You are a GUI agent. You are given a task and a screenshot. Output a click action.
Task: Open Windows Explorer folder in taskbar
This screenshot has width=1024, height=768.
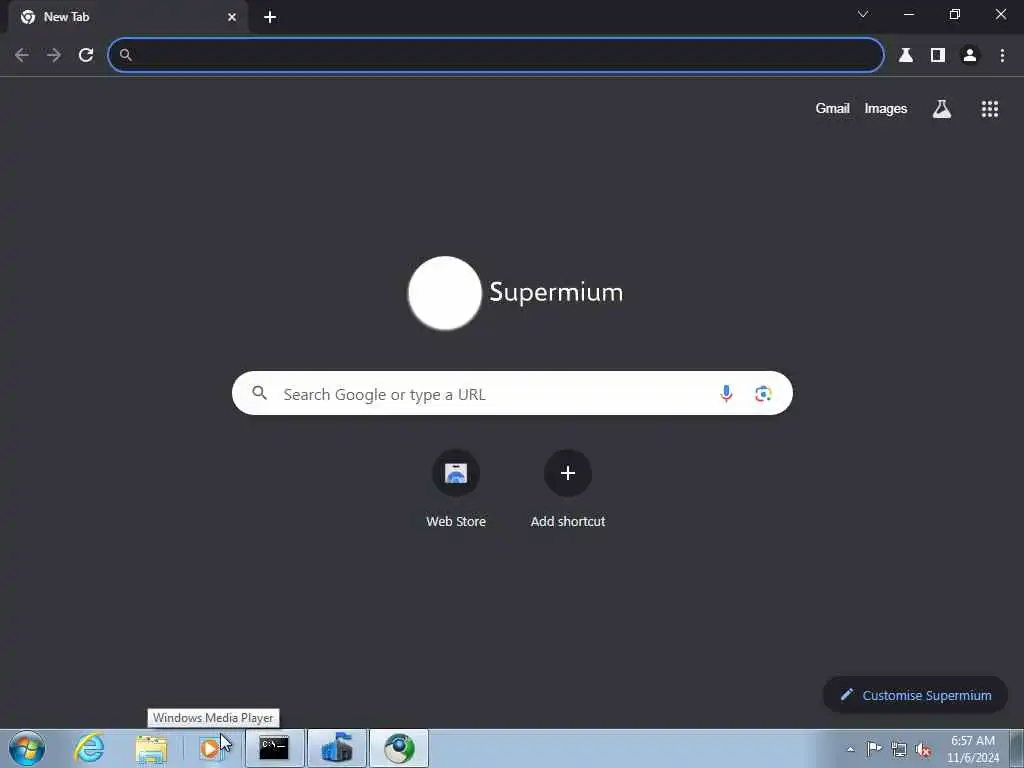tap(151, 748)
